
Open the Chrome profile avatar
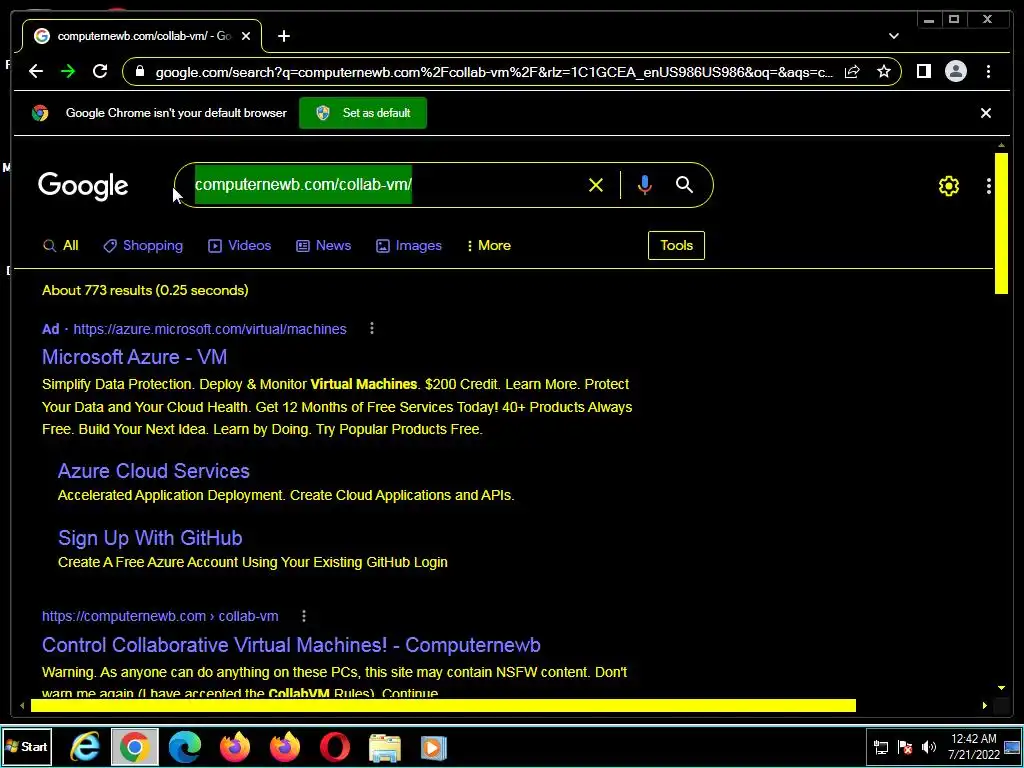tap(955, 71)
